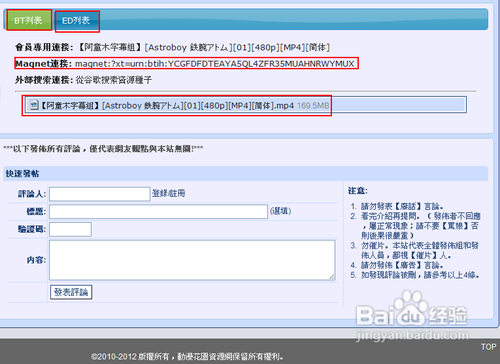Submit with the 發表評論 button
The width and height of the screenshot is (500, 364).
pos(71,292)
